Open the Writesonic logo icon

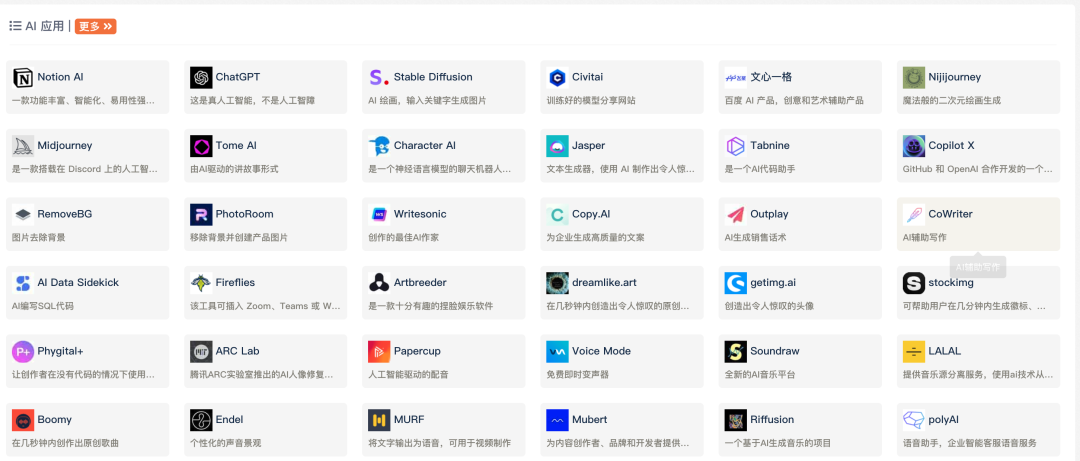coord(379,214)
